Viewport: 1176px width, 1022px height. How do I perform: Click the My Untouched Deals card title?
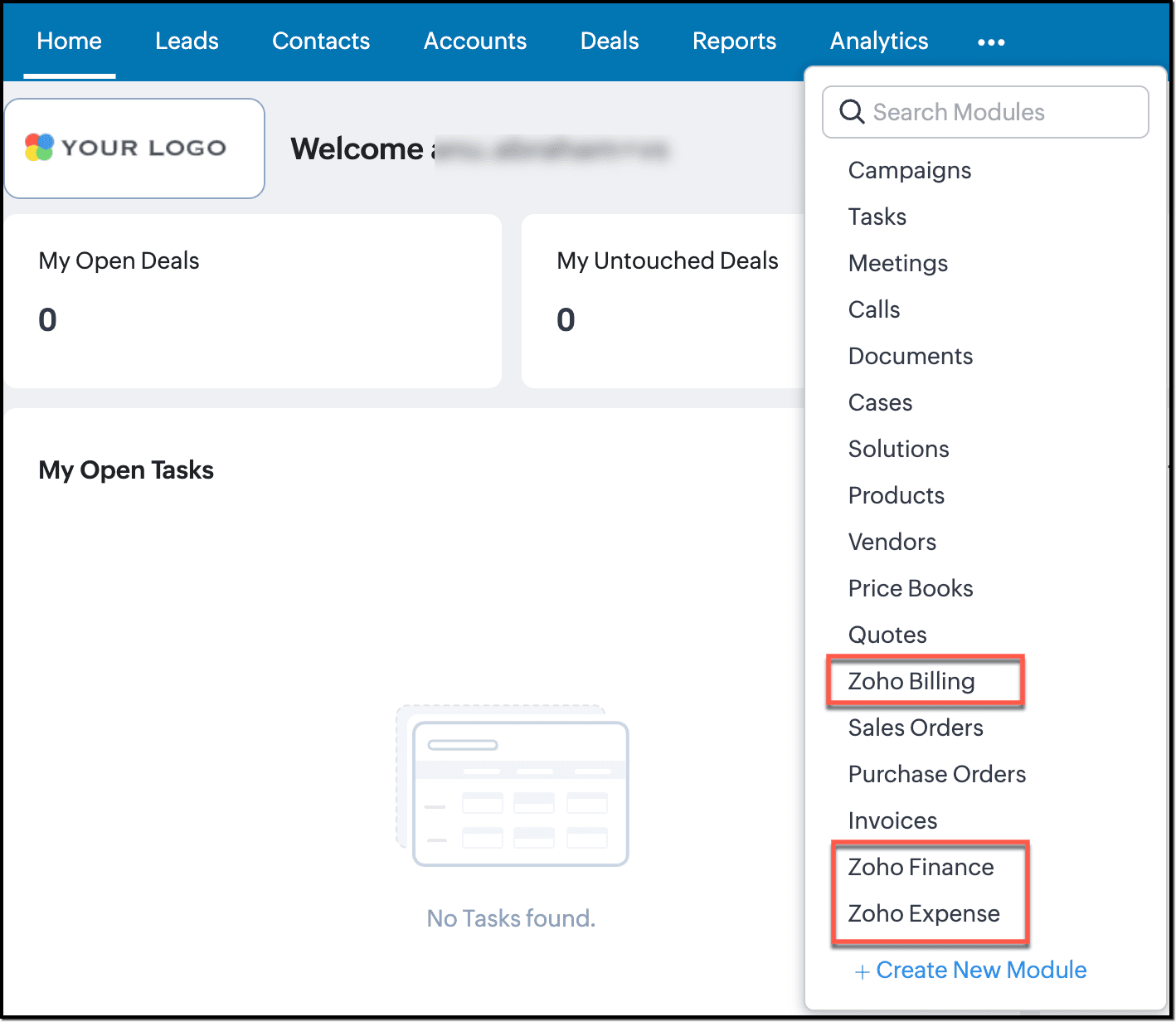[x=668, y=261]
